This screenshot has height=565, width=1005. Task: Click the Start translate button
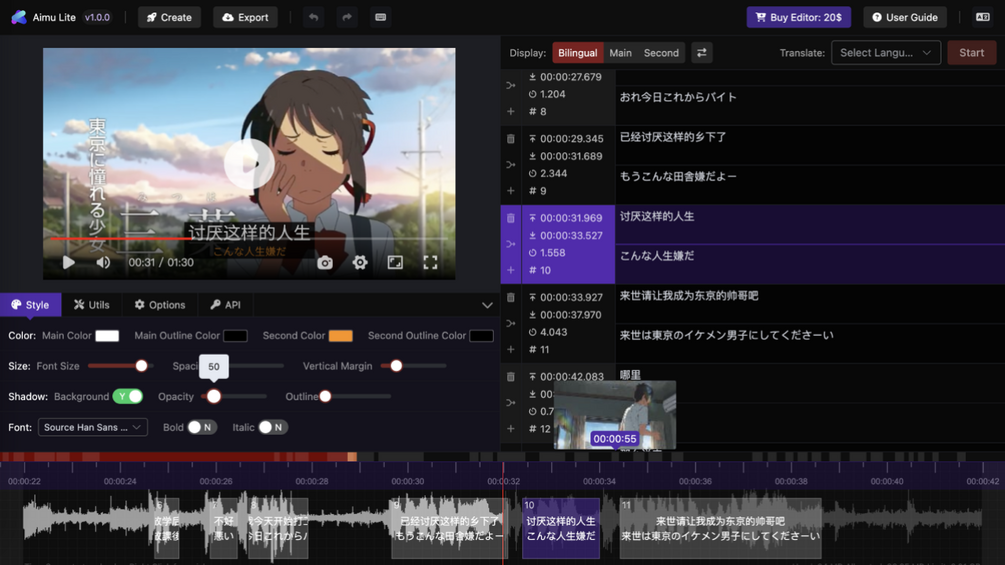tap(972, 53)
